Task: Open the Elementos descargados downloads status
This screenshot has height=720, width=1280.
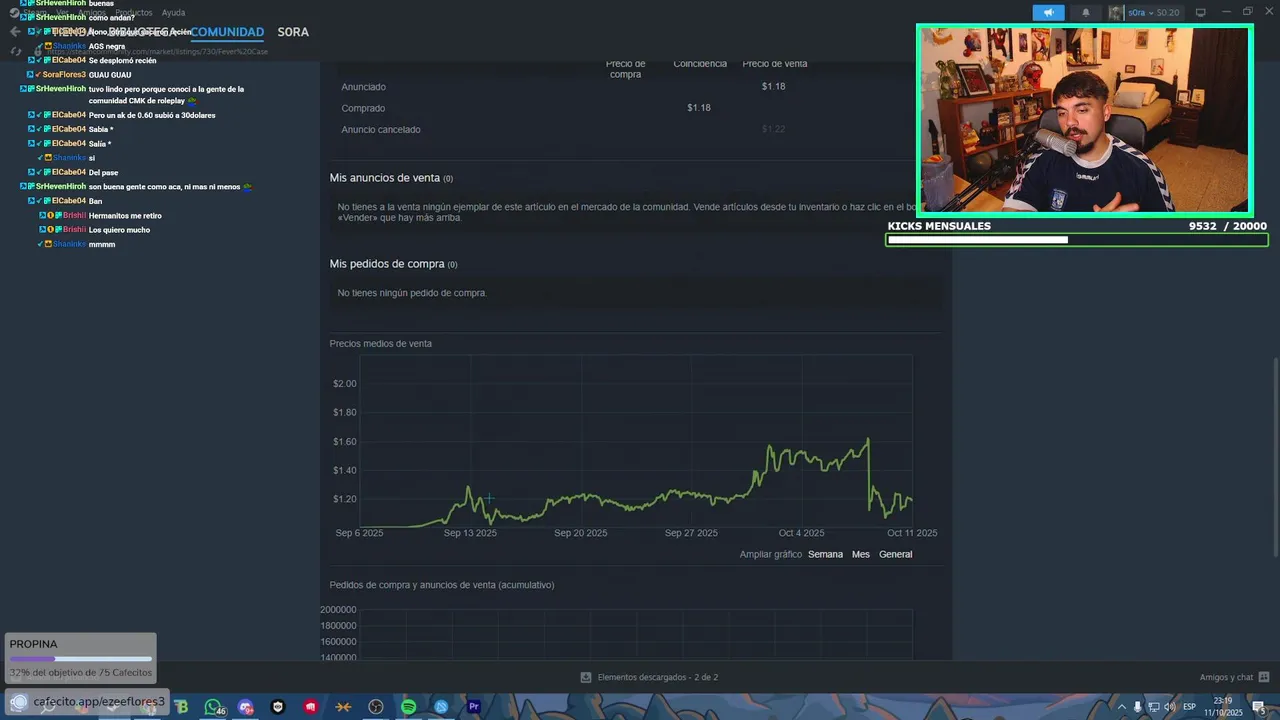Action: [657, 677]
